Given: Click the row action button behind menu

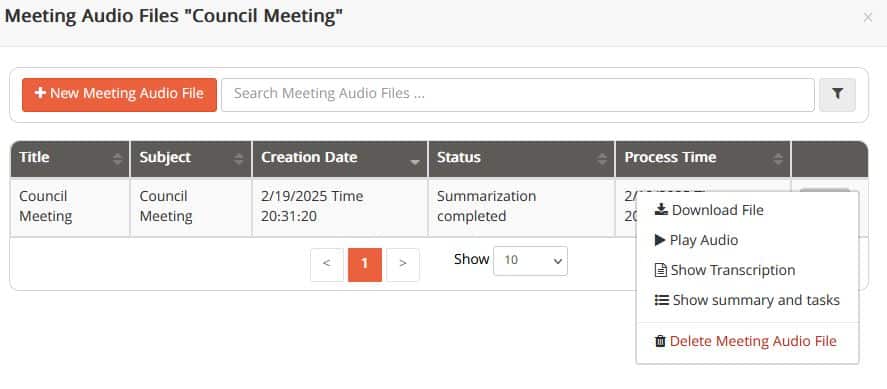Looking at the screenshot, I should (825, 191).
